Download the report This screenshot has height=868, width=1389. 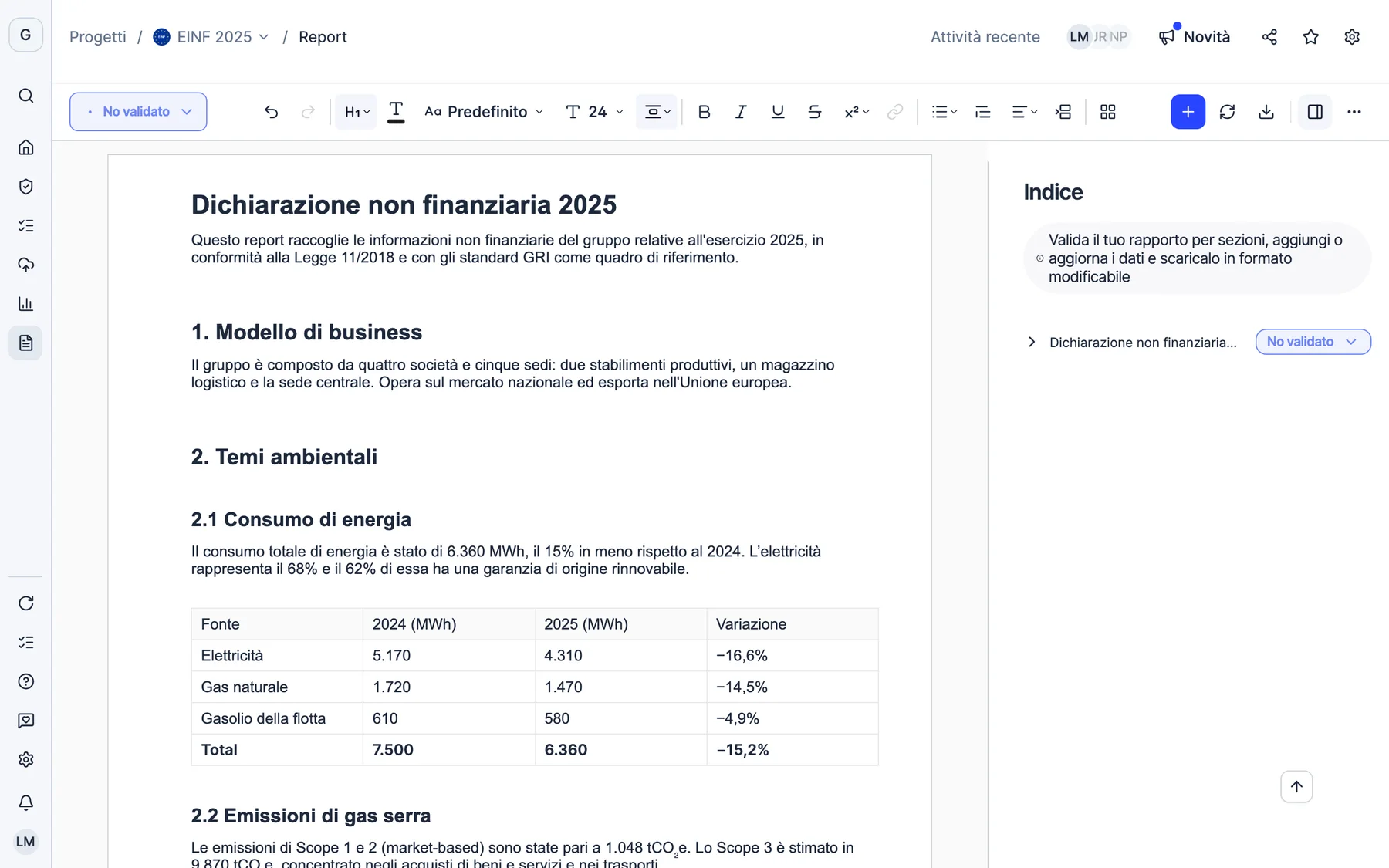[1266, 112]
